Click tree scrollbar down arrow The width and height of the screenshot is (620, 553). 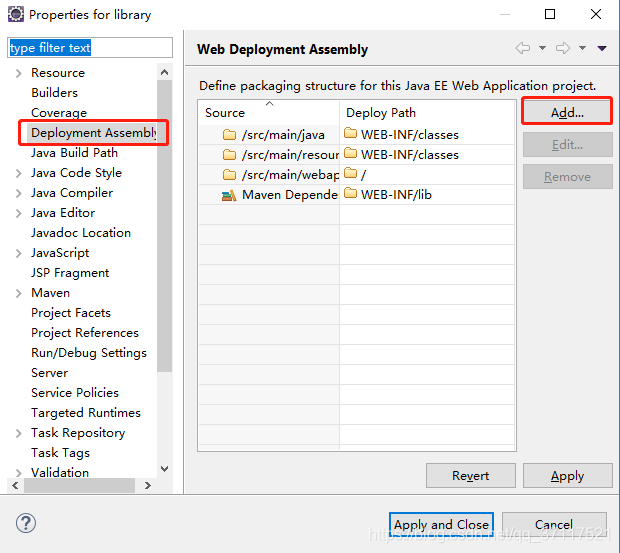(164, 469)
